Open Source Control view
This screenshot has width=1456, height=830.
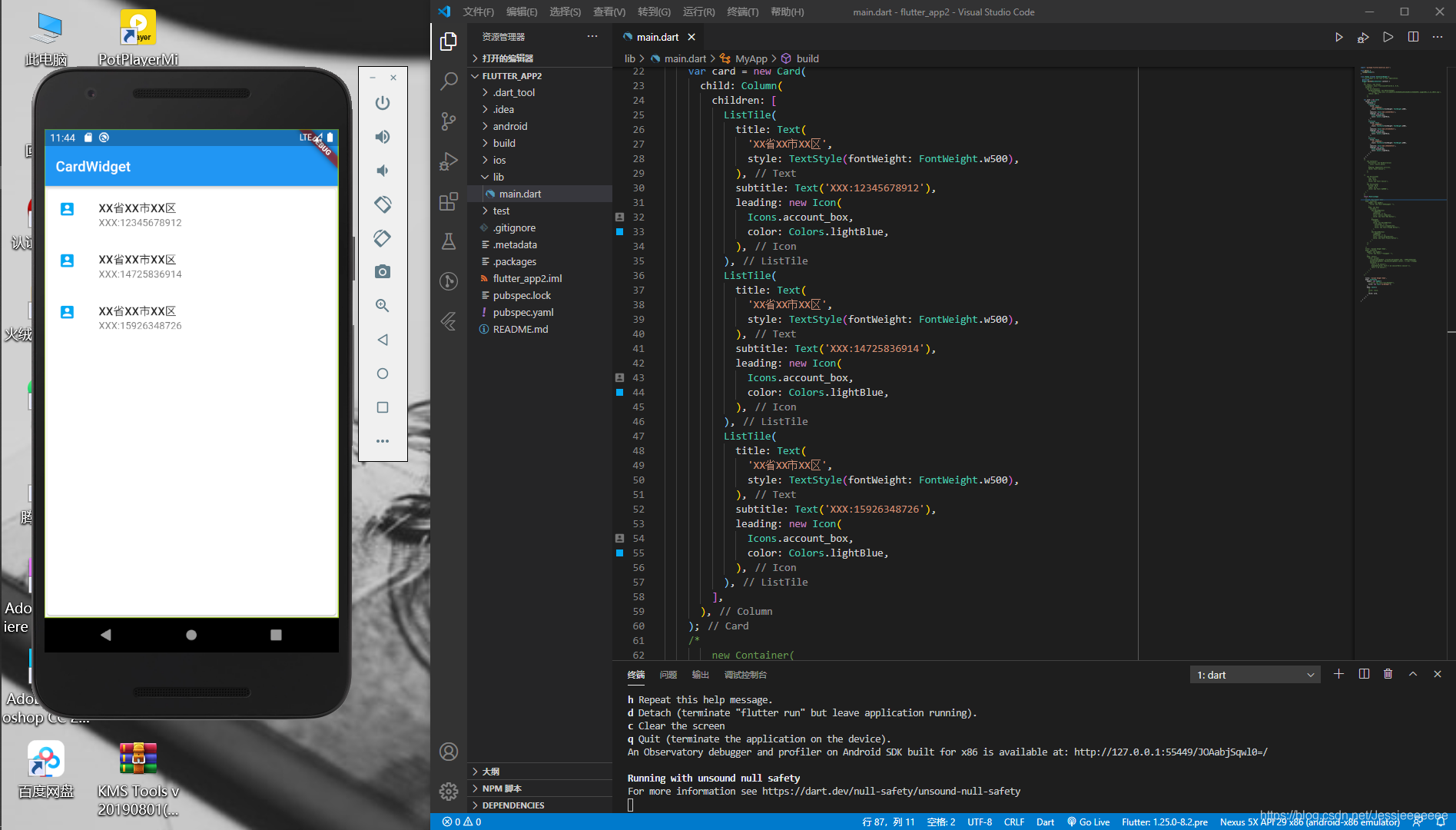449,121
